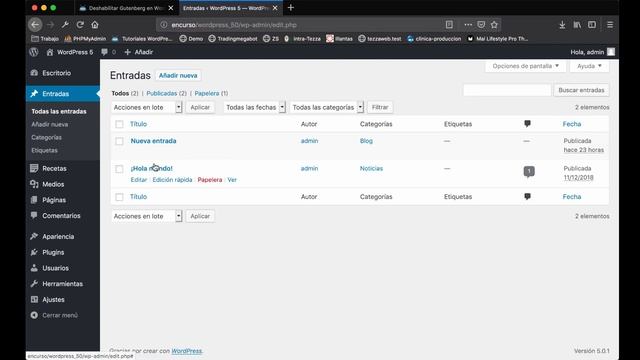Open comment count bubble for Hola mundo
Viewport: 640px width, 360px height.
coord(529,171)
